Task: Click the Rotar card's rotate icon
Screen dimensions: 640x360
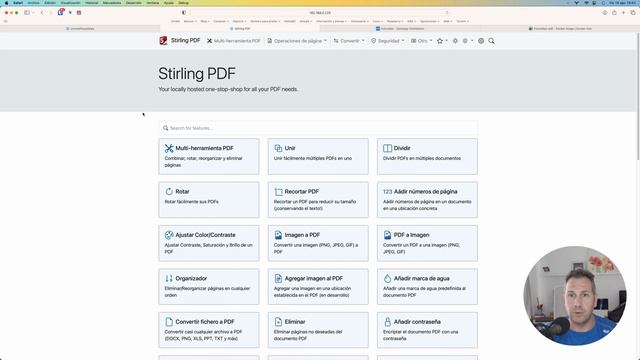Action: 169,191
